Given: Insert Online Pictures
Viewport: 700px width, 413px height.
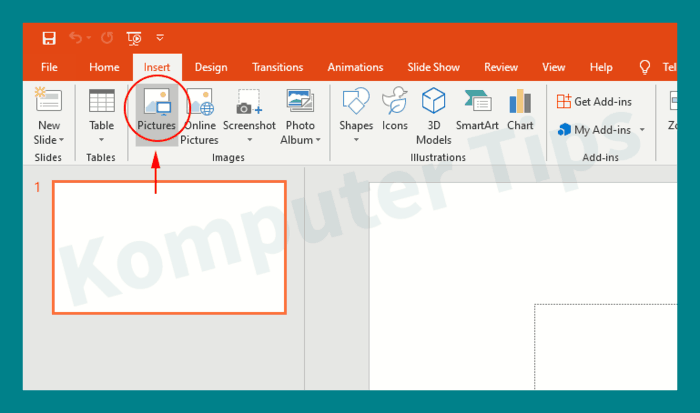Looking at the screenshot, I should (200, 116).
